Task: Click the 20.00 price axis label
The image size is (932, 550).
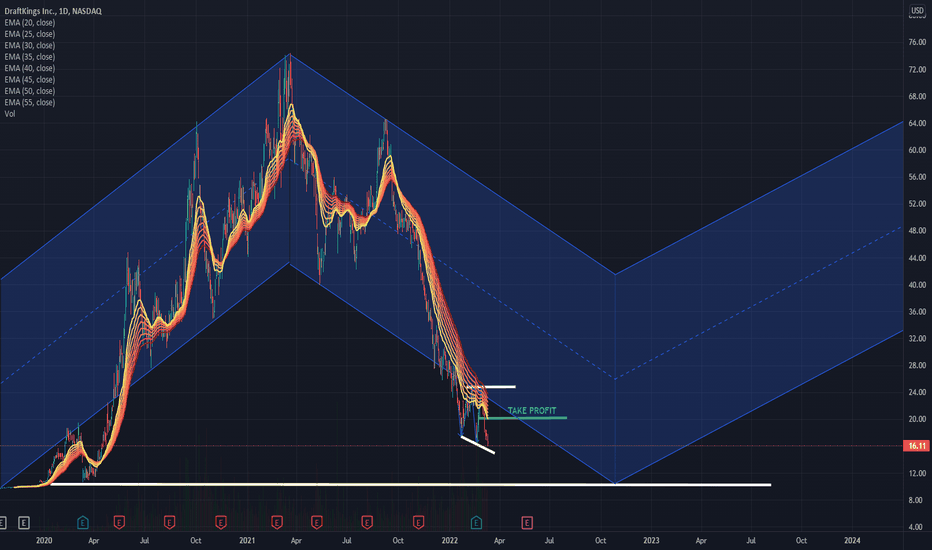Action: click(917, 419)
